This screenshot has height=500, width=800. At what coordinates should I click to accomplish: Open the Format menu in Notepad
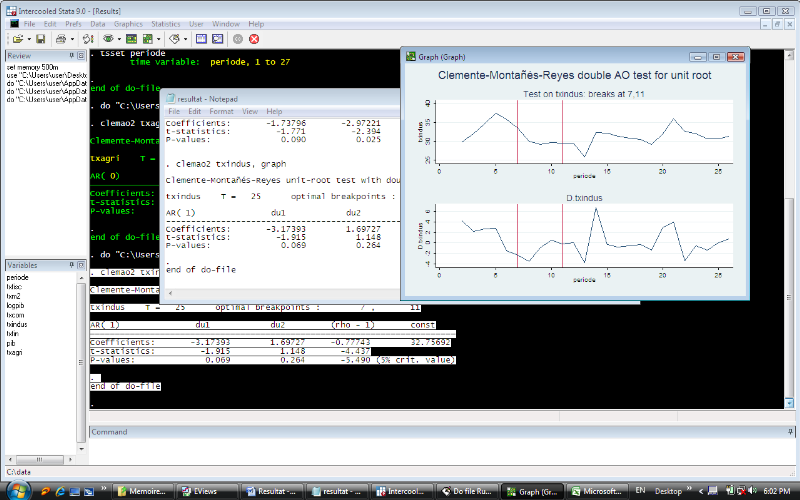221,111
